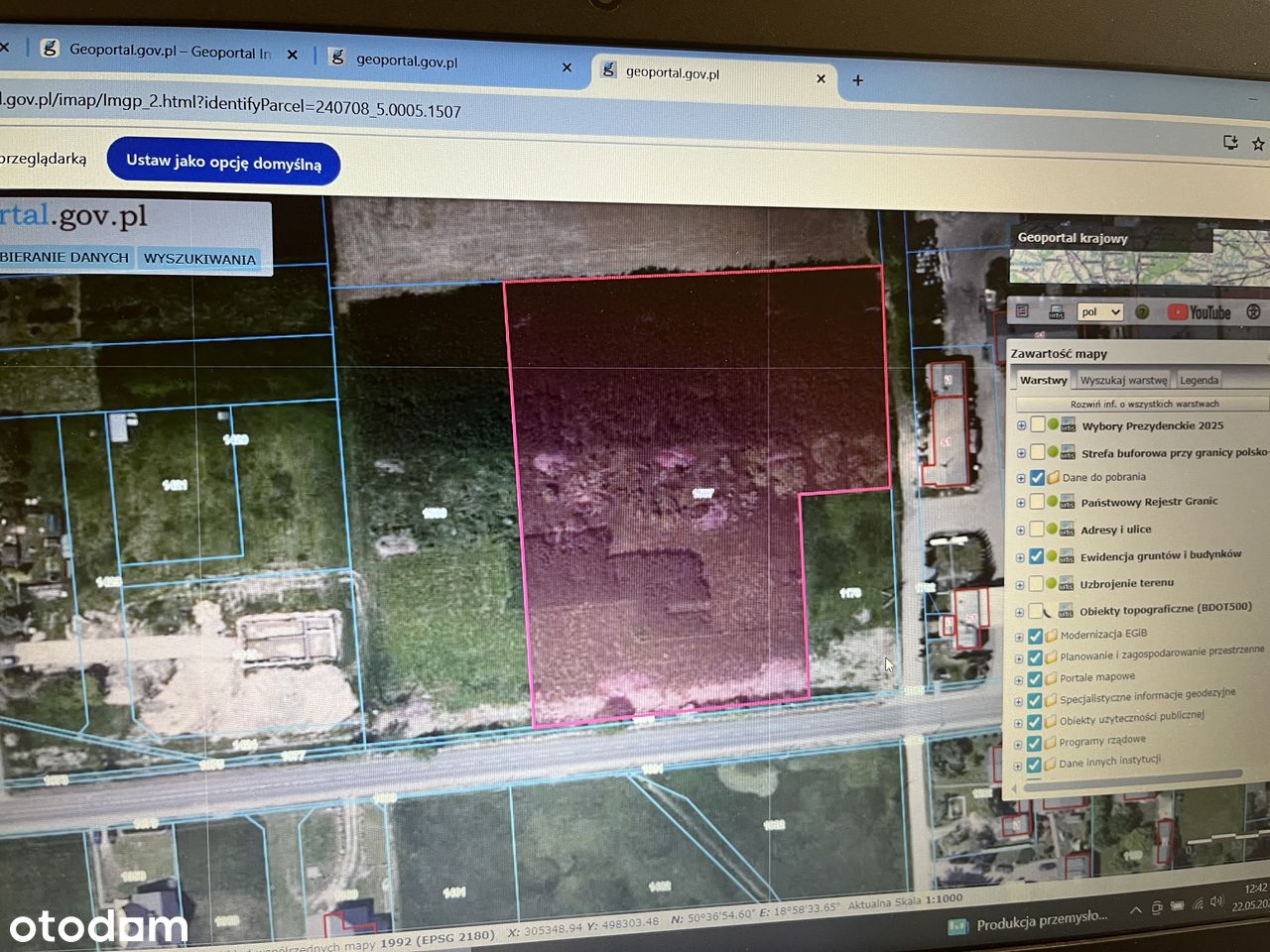Click the green help question mark icon
Viewport: 1270px width, 952px height.
(1142, 311)
